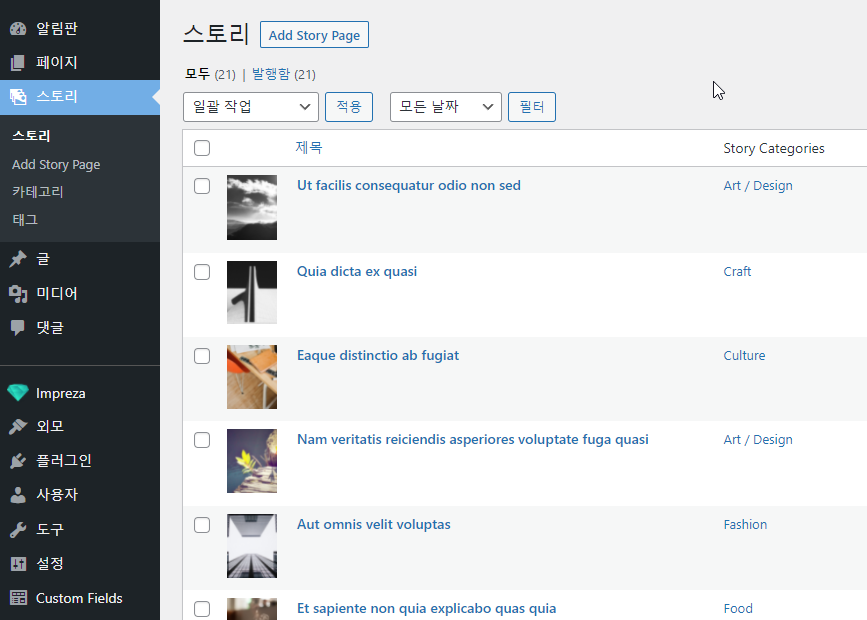Click the Dashboard gauge icon
This screenshot has height=620, width=867.
click(18, 29)
